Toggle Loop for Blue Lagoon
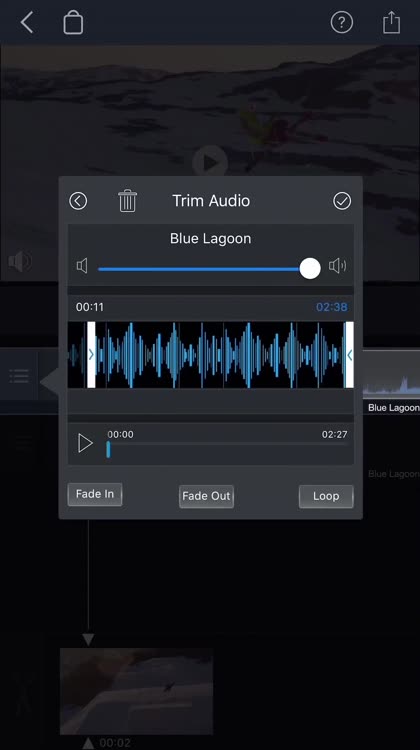The image size is (420, 750). coord(326,496)
